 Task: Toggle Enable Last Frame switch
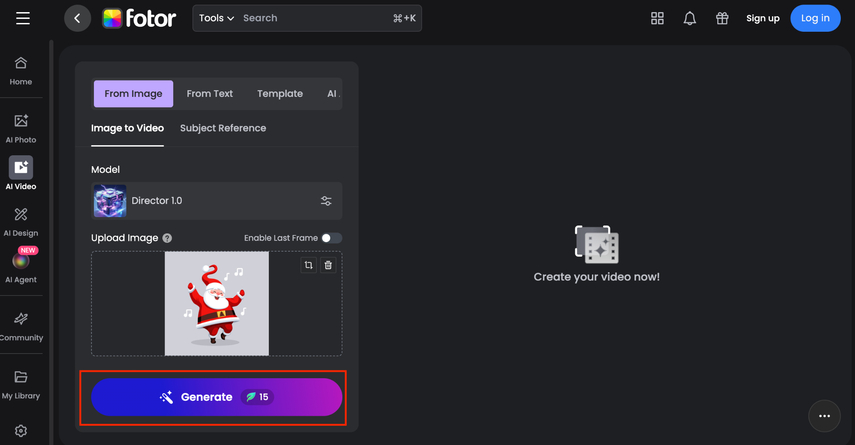(x=331, y=238)
